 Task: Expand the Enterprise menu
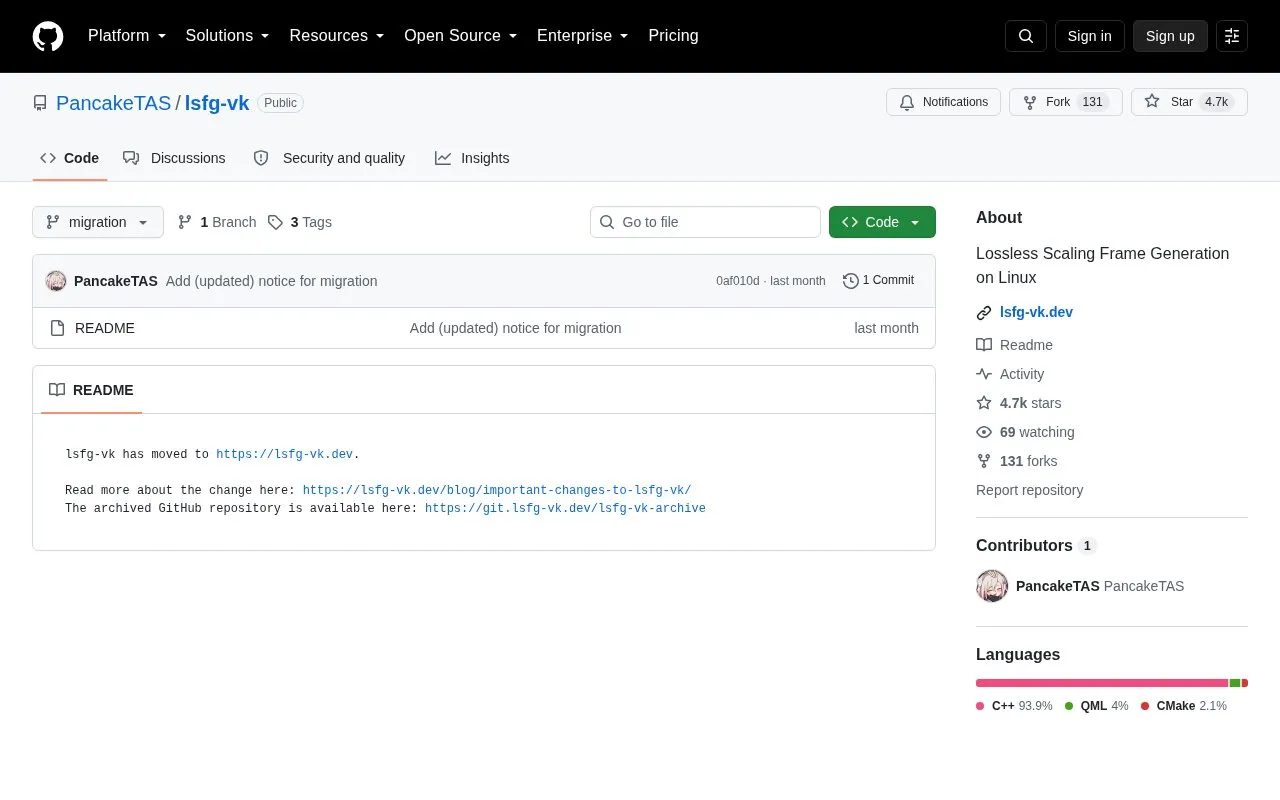pos(583,36)
